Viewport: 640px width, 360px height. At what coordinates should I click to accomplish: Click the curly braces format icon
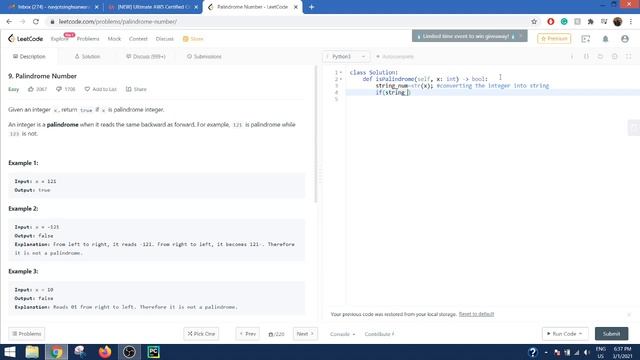586,56
